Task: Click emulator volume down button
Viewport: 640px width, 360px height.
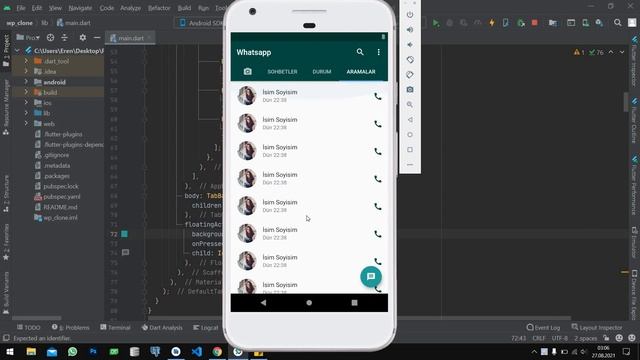Action: coord(410,44)
